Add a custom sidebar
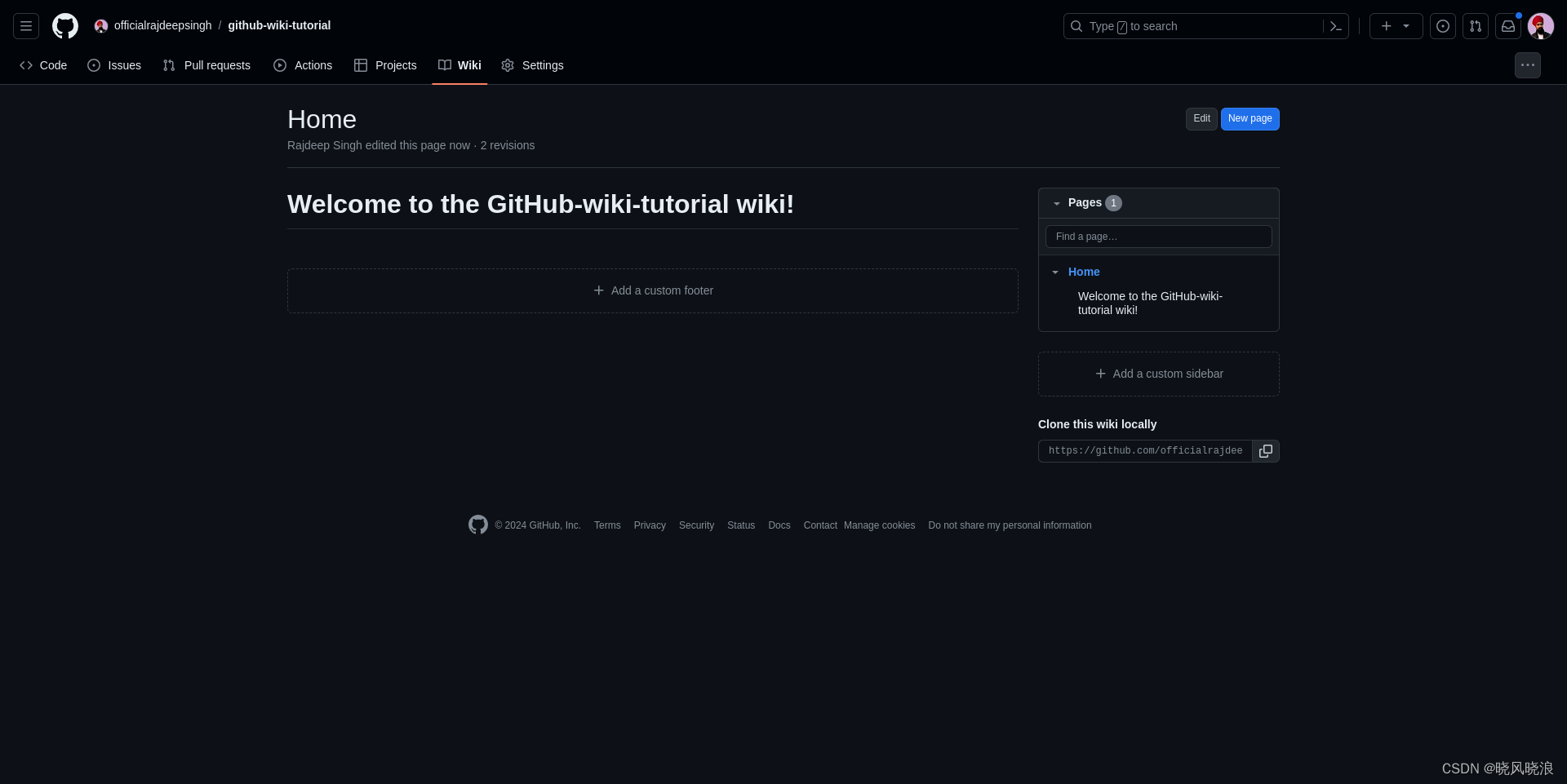 1159,374
